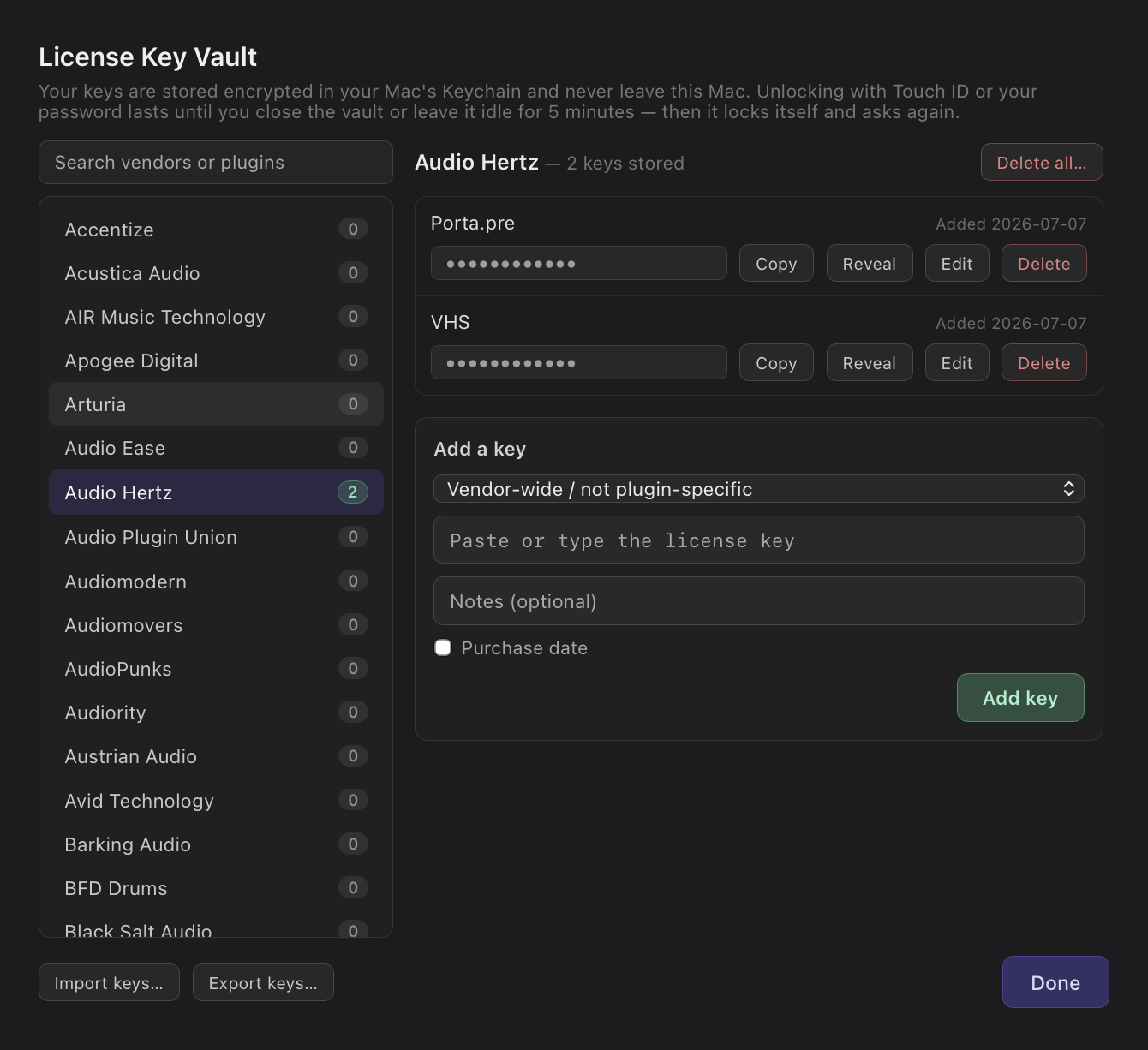
Task: Click the Delete all... button
Action: [1042, 162]
